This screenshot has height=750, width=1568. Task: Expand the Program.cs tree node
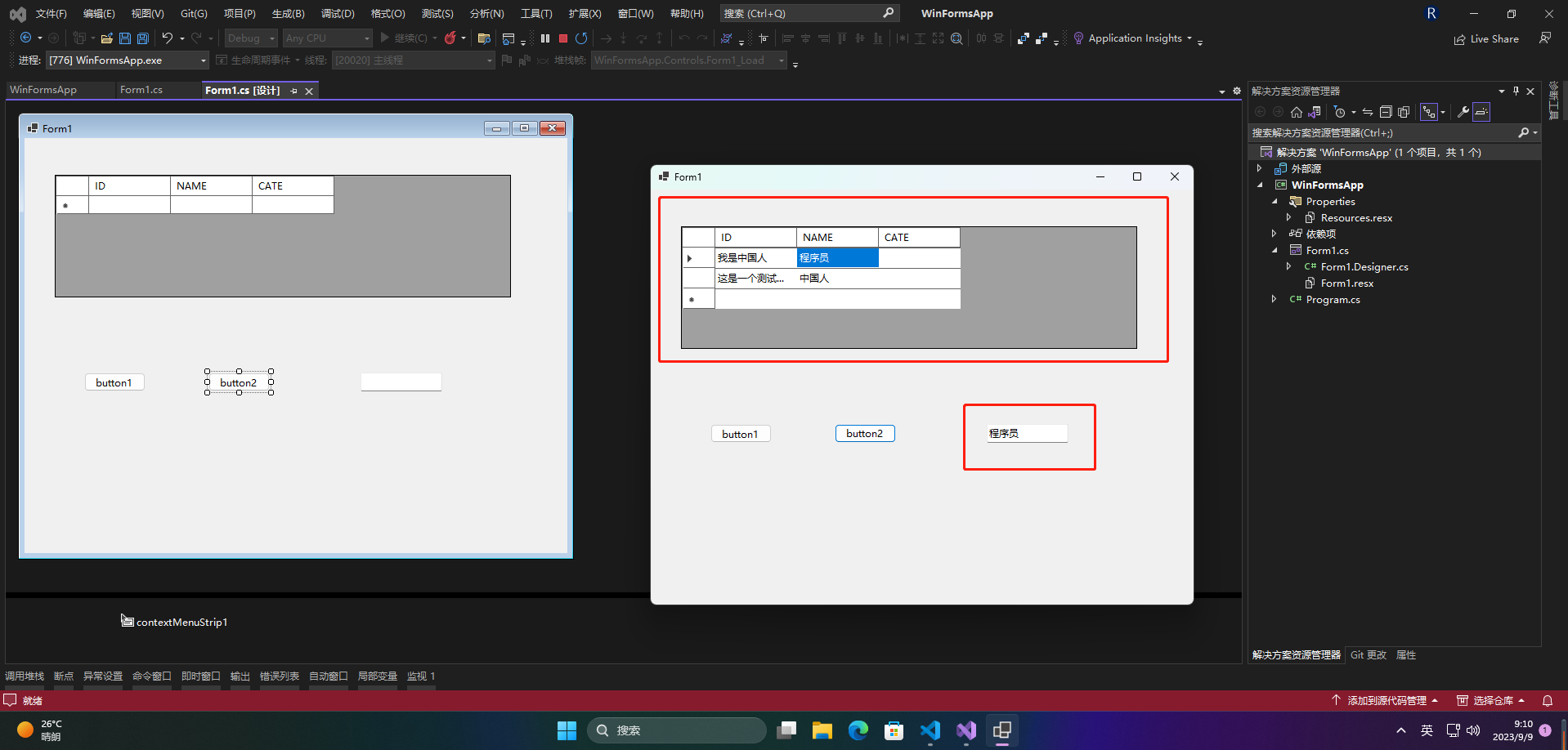click(1274, 300)
